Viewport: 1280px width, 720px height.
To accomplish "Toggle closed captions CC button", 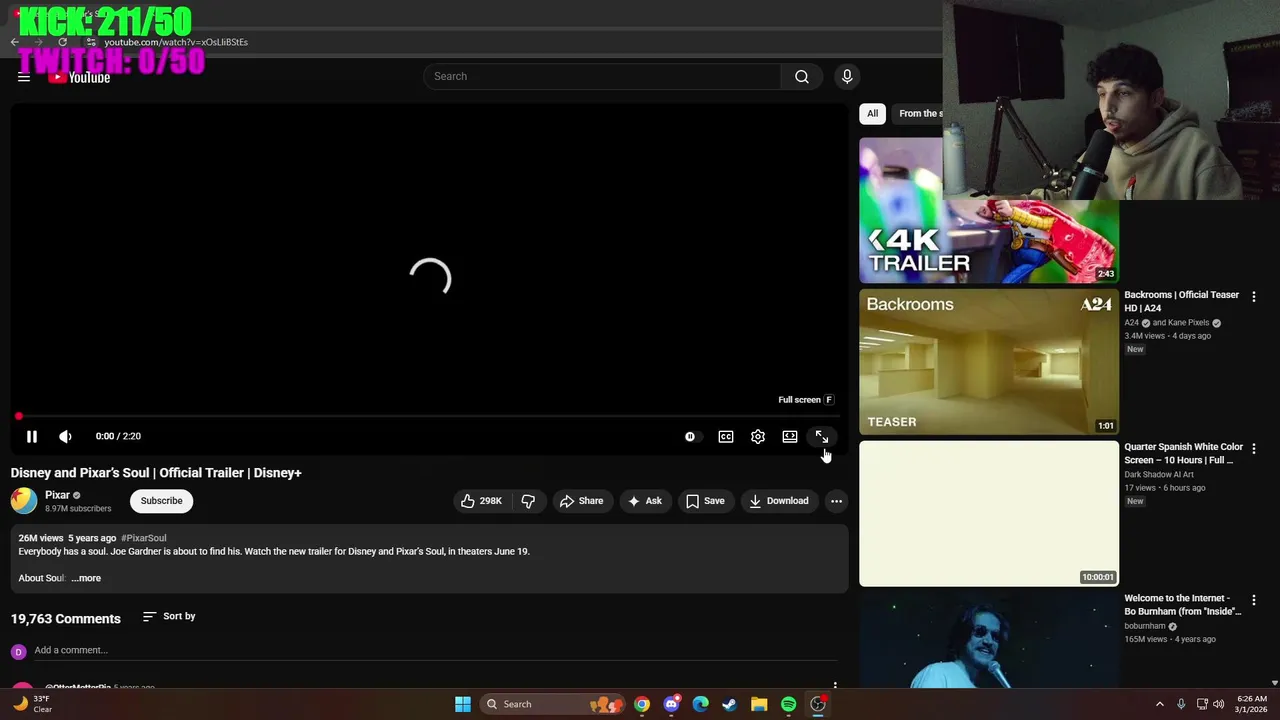I will [726, 436].
